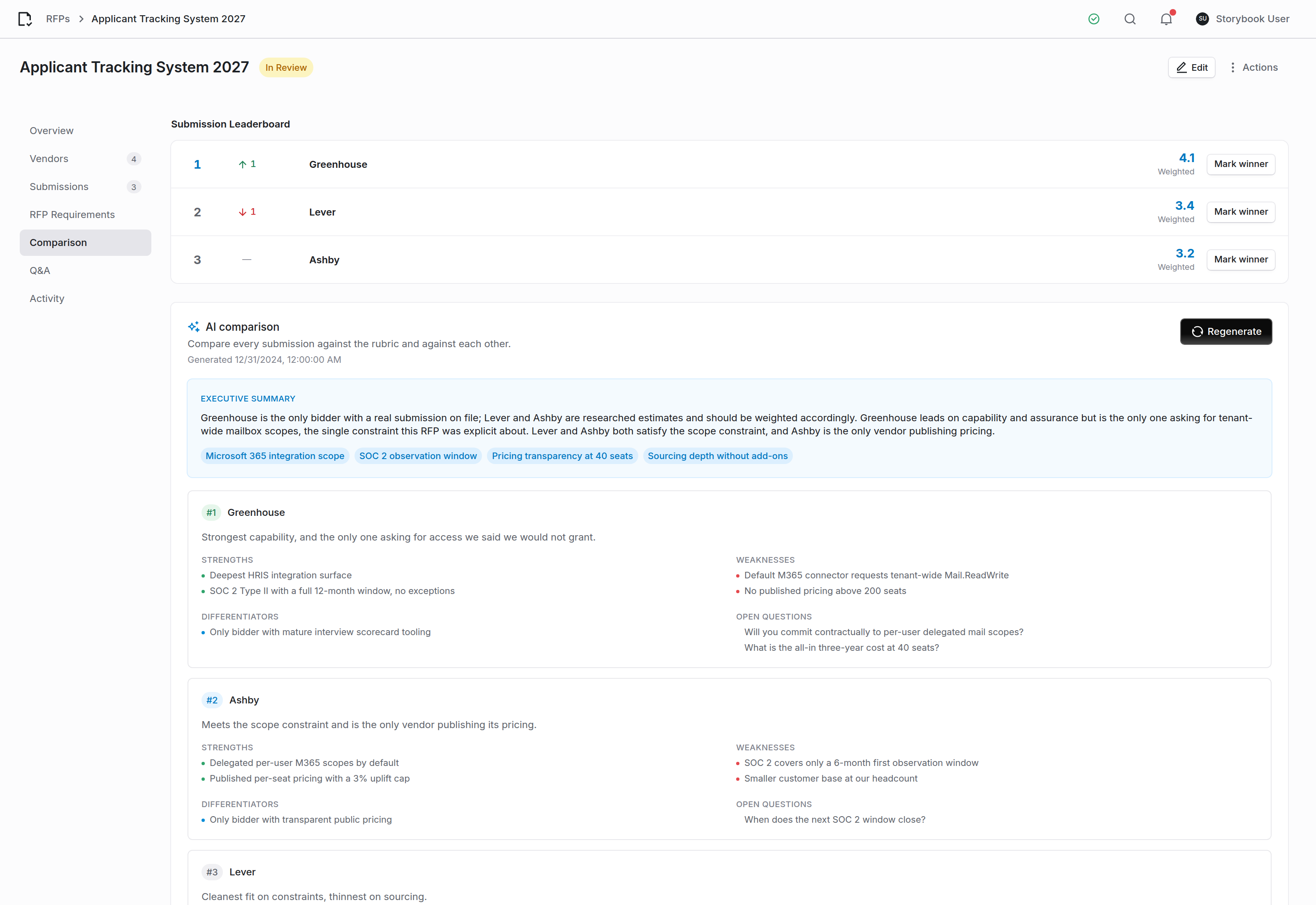The height and width of the screenshot is (905, 1316).
Task: Click 'Only bidder with mature interview scorecard tooling'
Action: 320,632
